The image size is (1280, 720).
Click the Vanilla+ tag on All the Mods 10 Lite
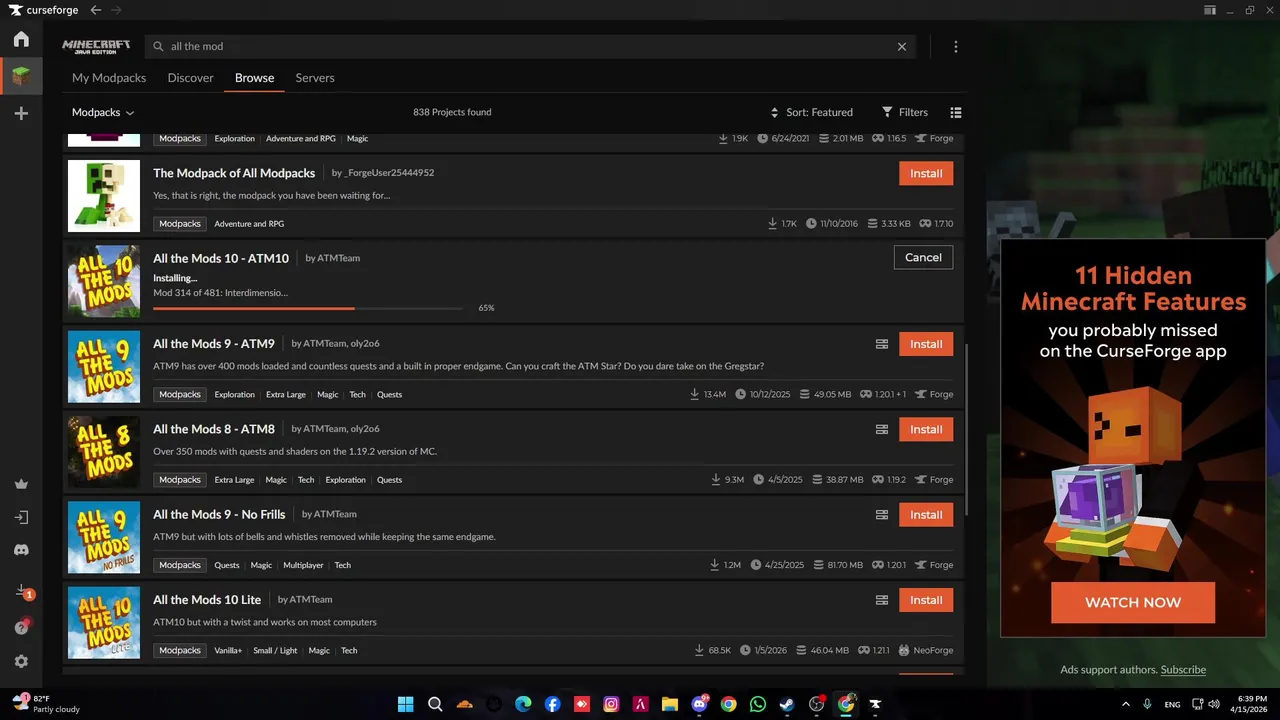point(228,650)
